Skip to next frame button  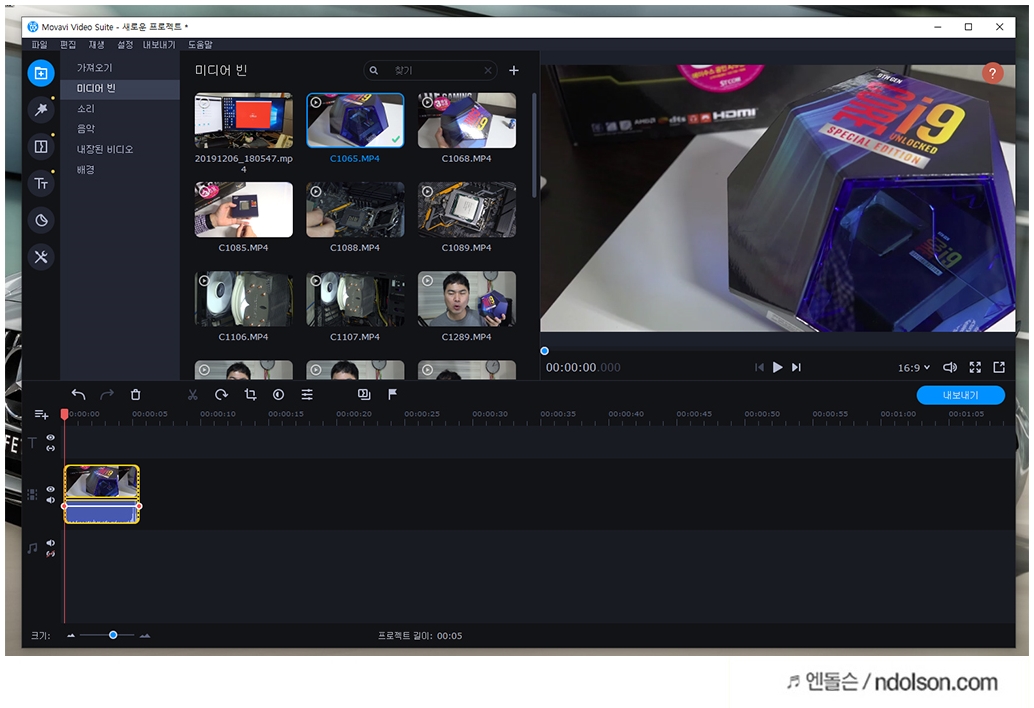click(x=797, y=367)
